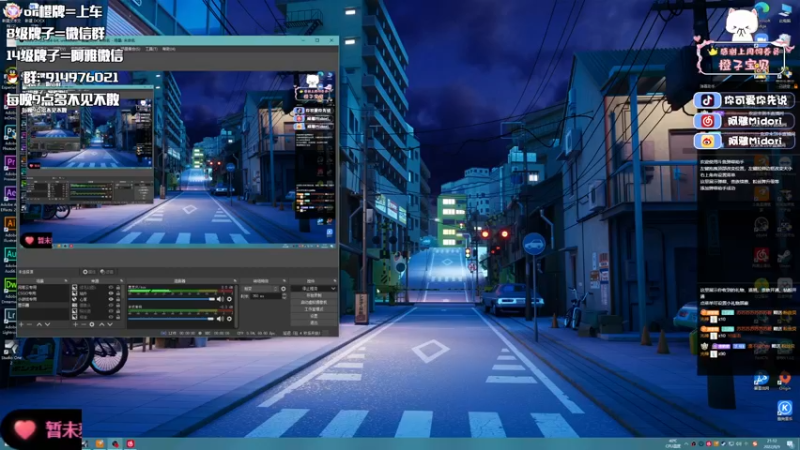Open the scene transition type dropdown
Screen dimensions: 800x450
coord(260,289)
